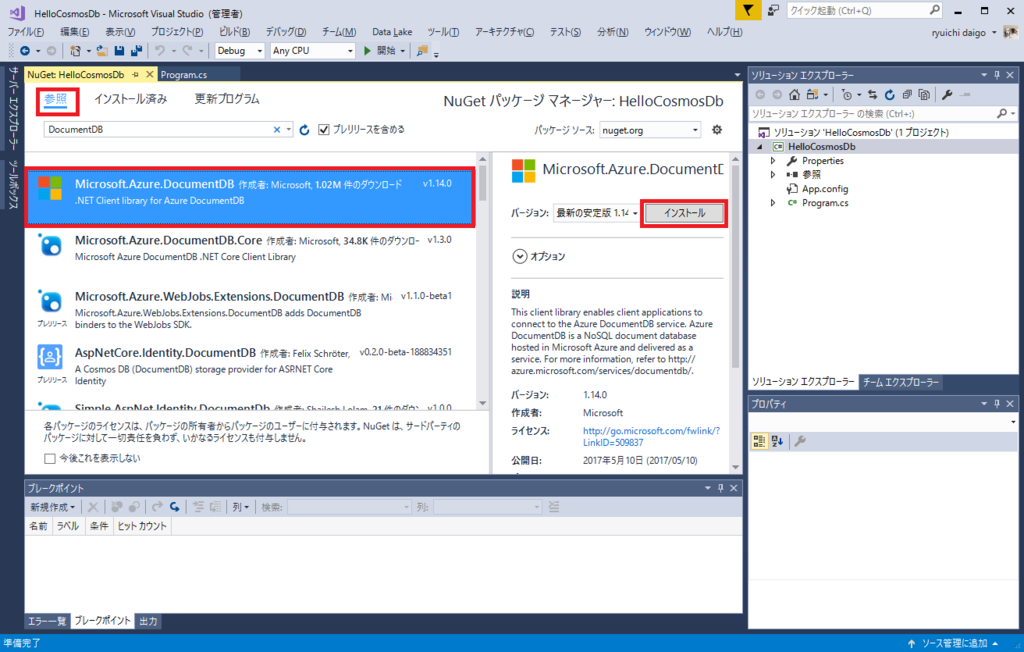Check the Do not show this again box
Viewport: 1024px width, 652px height.
coord(50,458)
